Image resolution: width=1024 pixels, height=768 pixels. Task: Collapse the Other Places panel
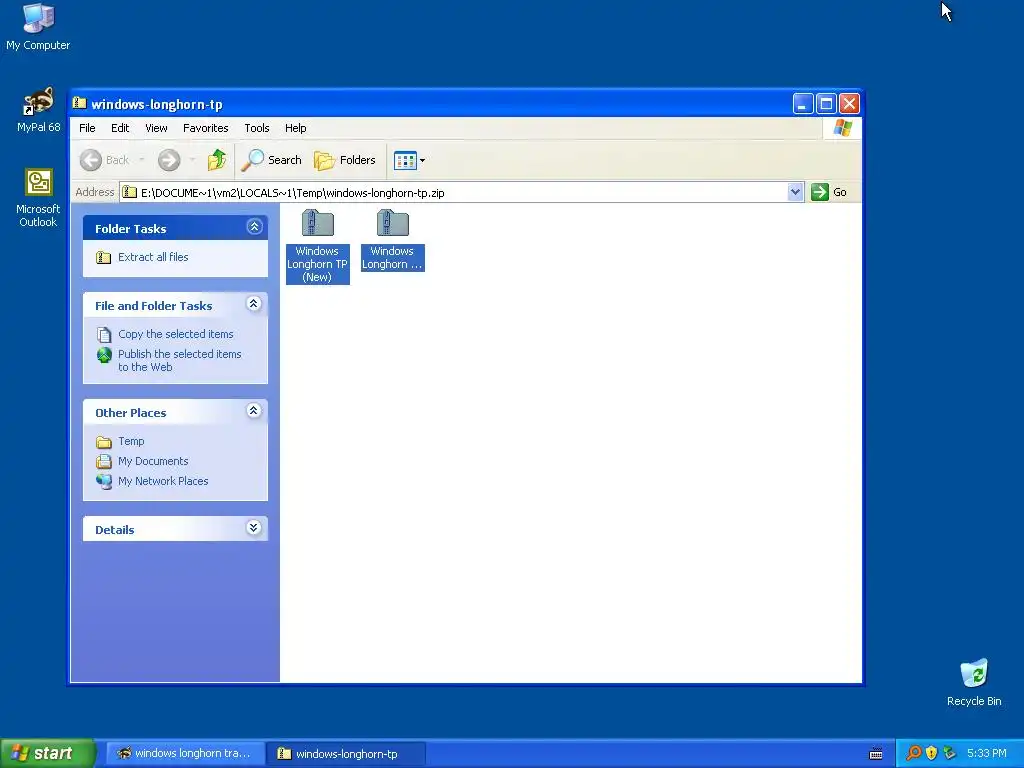pyautogui.click(x=254, y=410)
